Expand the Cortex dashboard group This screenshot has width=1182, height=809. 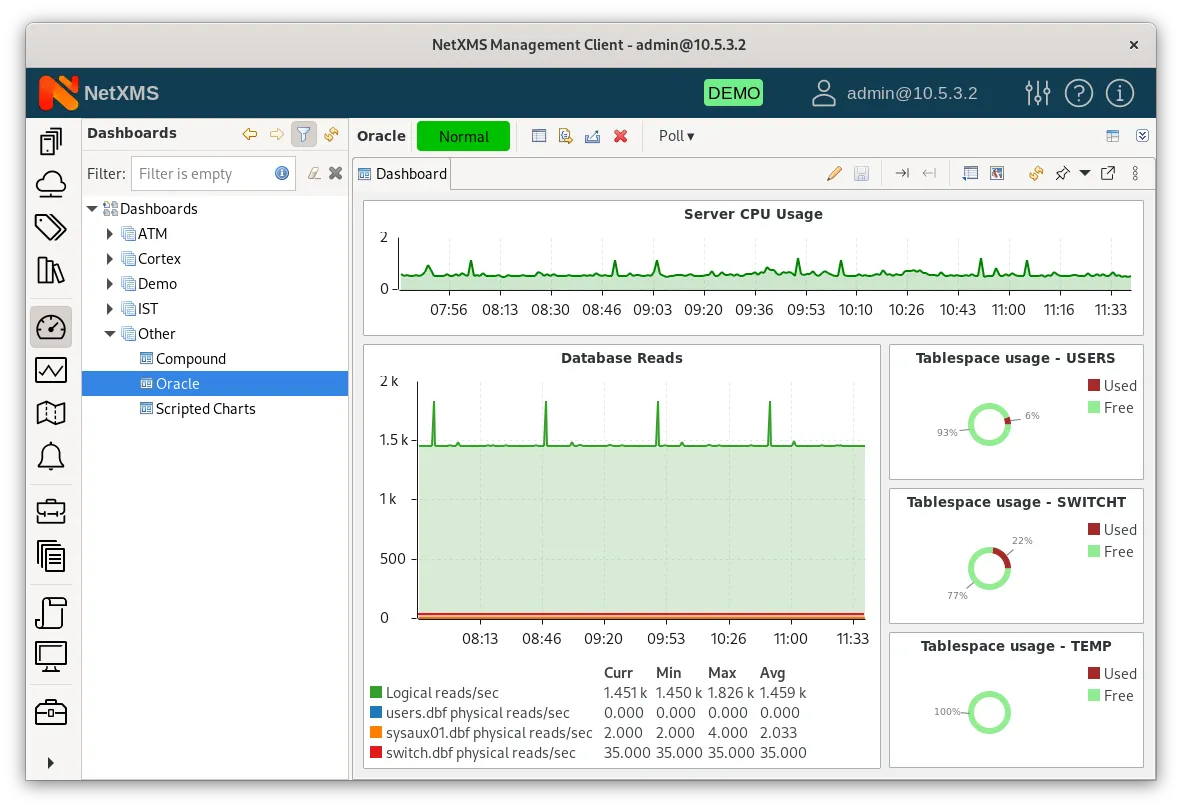click(x=110, y=259)
